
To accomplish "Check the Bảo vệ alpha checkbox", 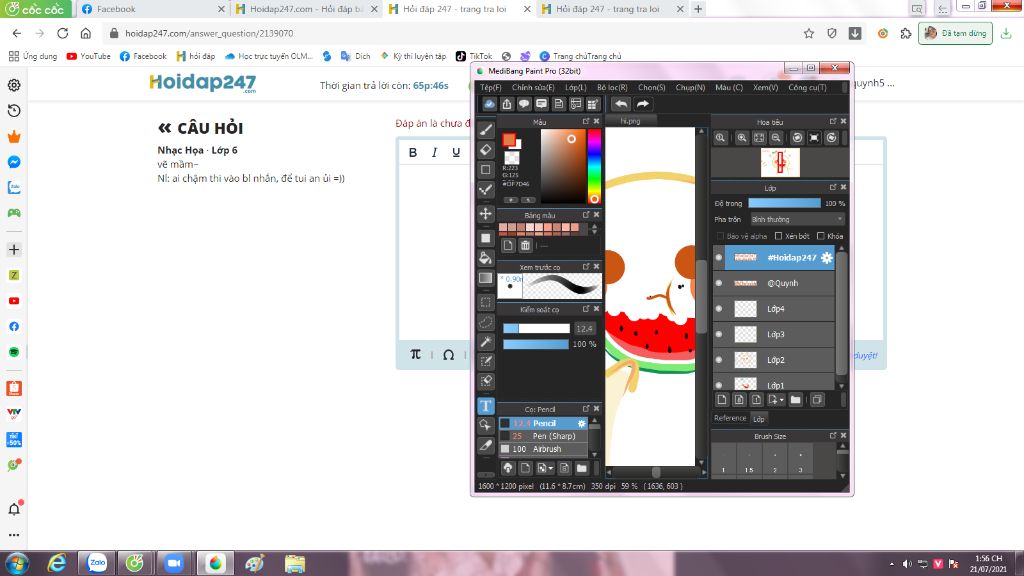I will (720, 236).
